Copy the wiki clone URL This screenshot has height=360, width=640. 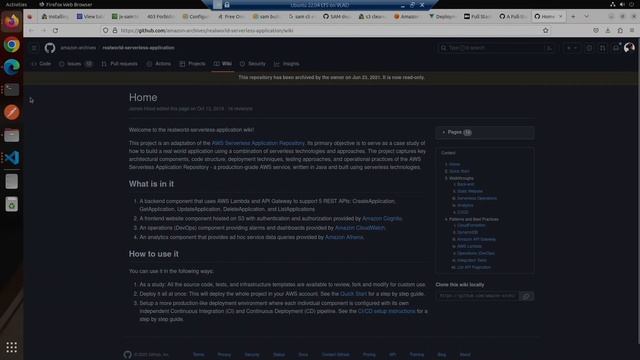tap(527, 296)
